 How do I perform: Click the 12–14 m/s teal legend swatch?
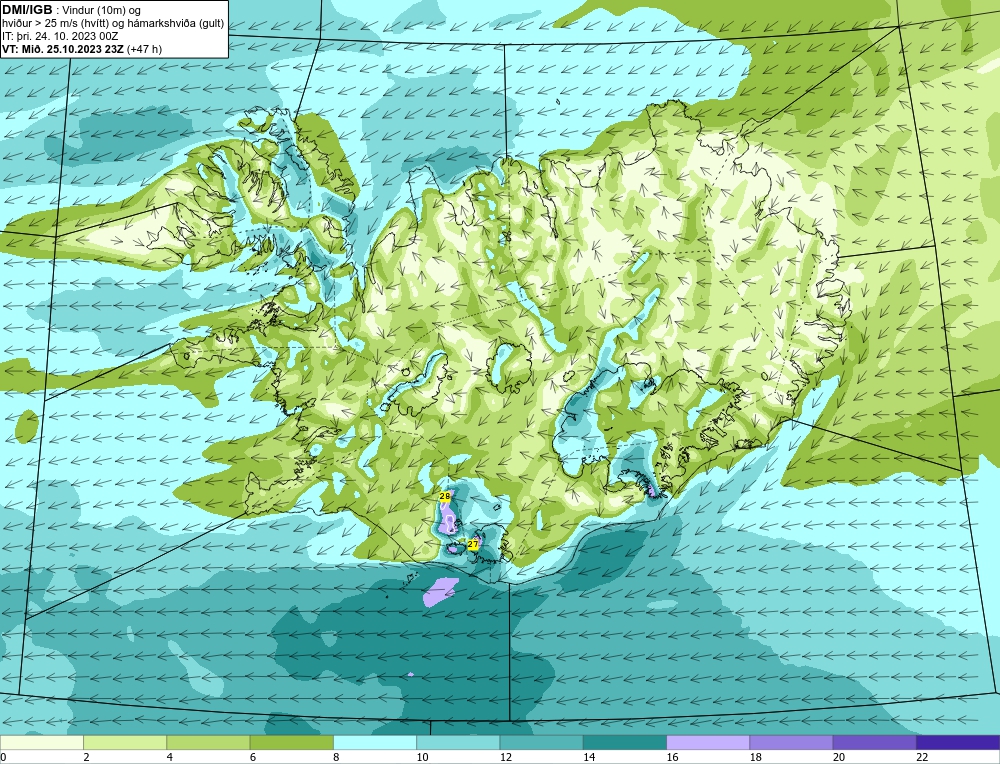coord(541,742)
